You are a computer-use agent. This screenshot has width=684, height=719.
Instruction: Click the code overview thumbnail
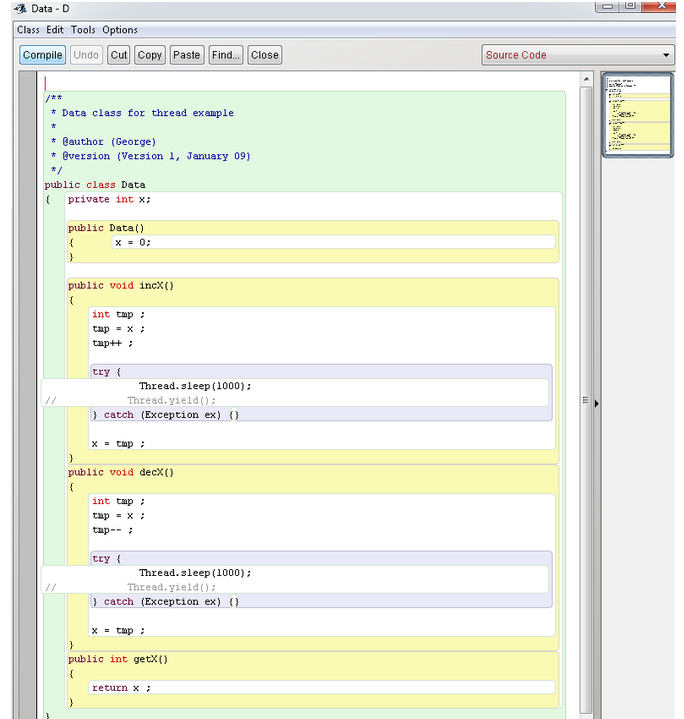[637, 115]
